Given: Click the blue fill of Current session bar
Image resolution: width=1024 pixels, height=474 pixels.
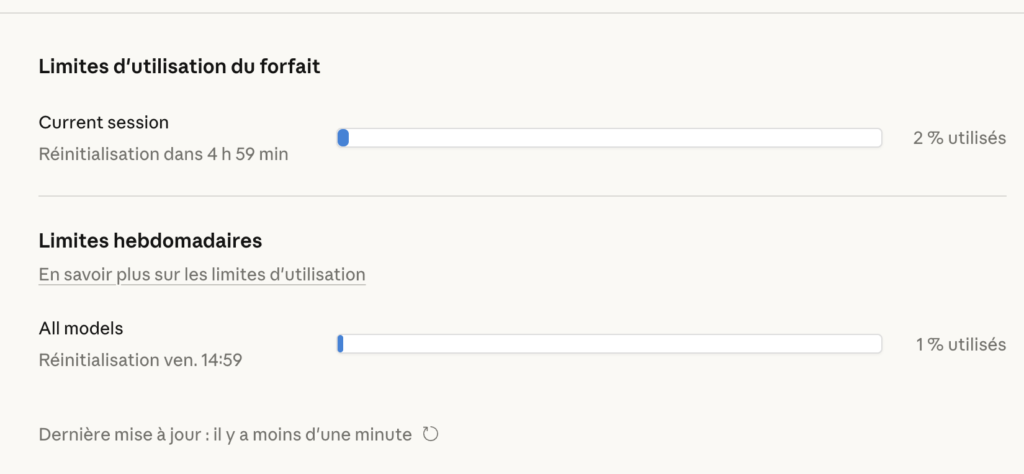Looking at the screenshot, I should tap(343, 138).
